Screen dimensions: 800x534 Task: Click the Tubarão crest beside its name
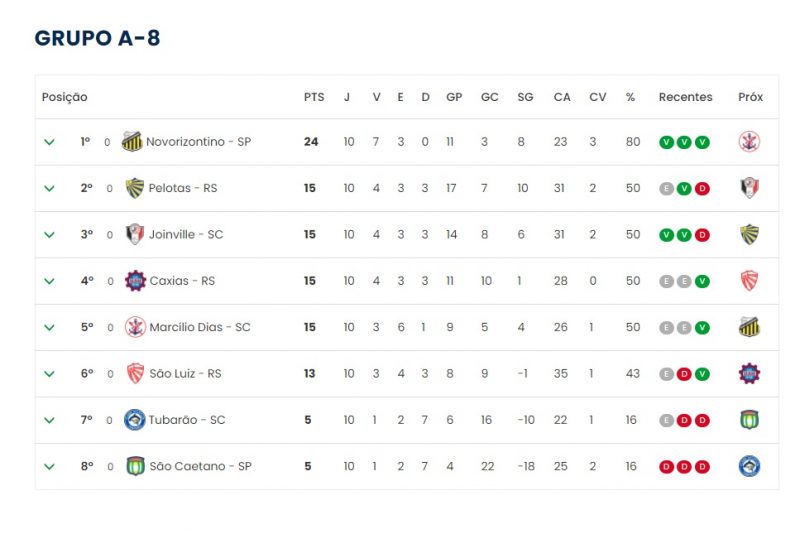coord(134,420)
